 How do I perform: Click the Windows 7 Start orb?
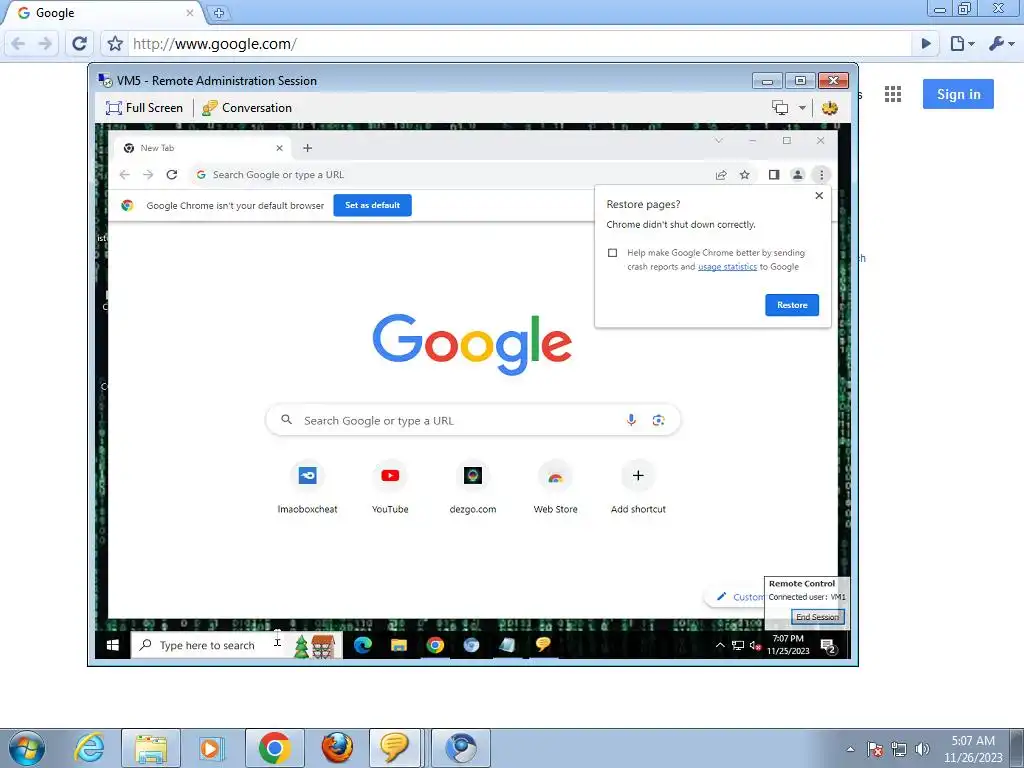(26, 749)
